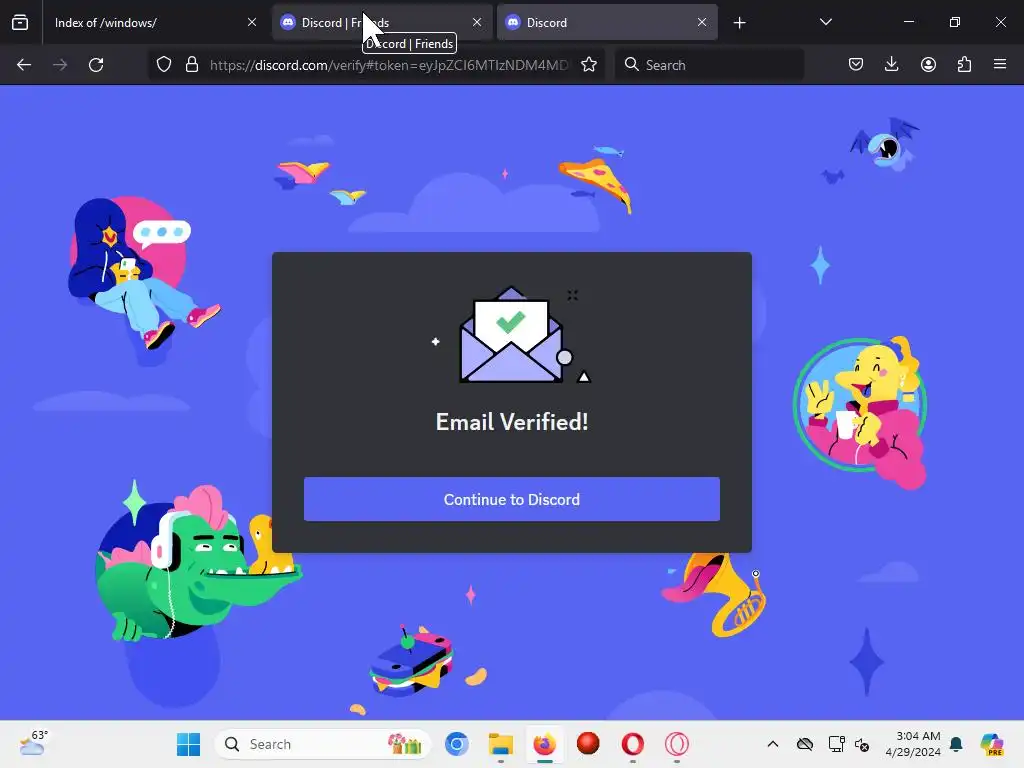The width and height of the screenshot is (1024, 768).
Task: Show site security padlock info
Action: click(x=192, y=65)
